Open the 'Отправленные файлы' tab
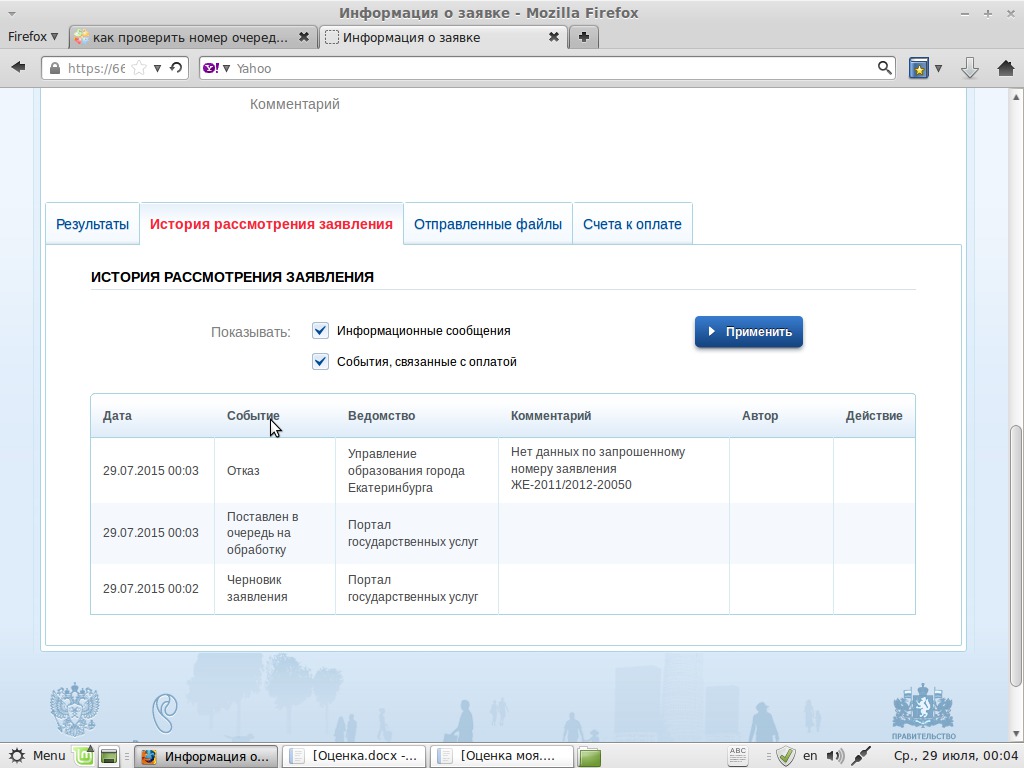The height and width of the screenshot is (768, 1024). point(488,224)
